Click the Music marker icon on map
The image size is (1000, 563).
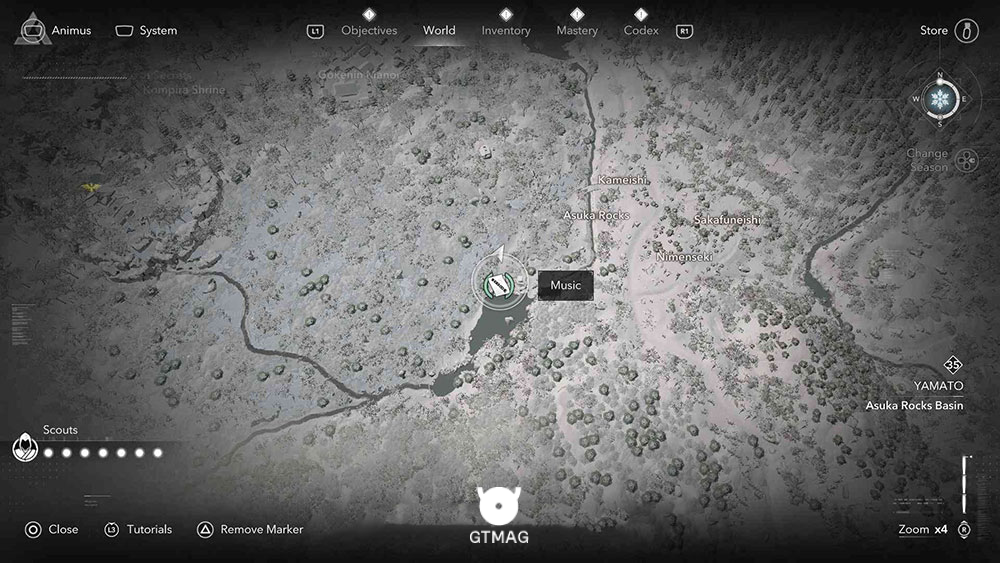497,285
